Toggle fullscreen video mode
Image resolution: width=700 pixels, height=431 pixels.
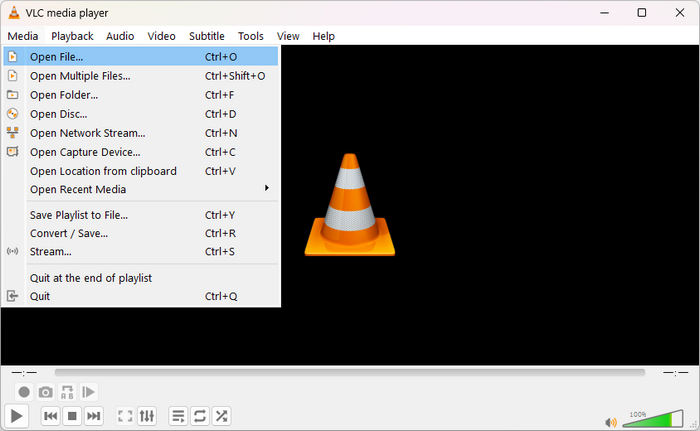coord(125,416)
